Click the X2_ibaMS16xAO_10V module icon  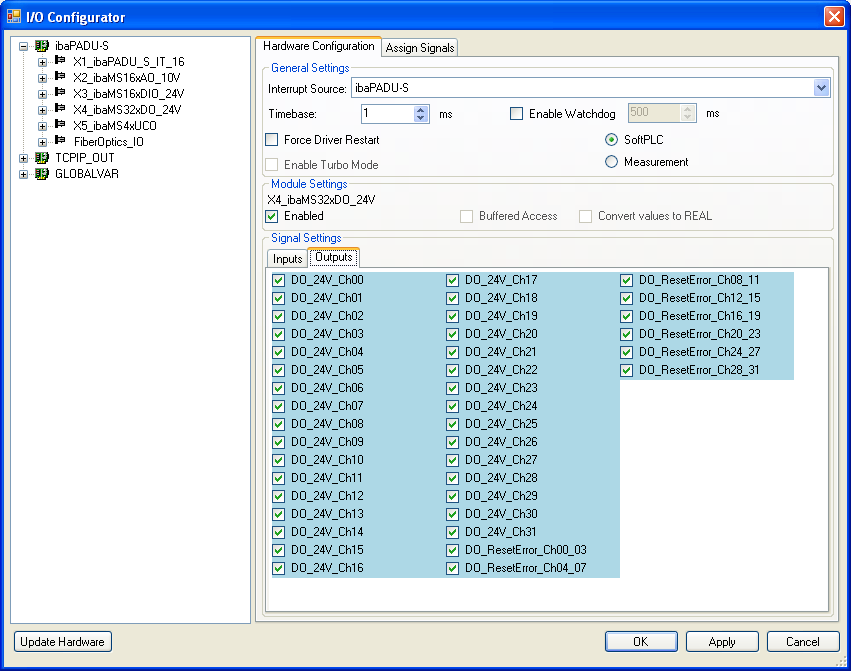[60, 77]
